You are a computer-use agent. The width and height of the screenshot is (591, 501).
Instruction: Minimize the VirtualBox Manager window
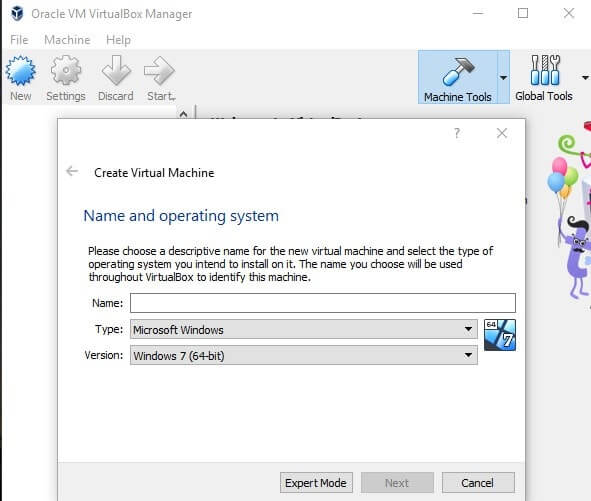click(x=478, y=13)
